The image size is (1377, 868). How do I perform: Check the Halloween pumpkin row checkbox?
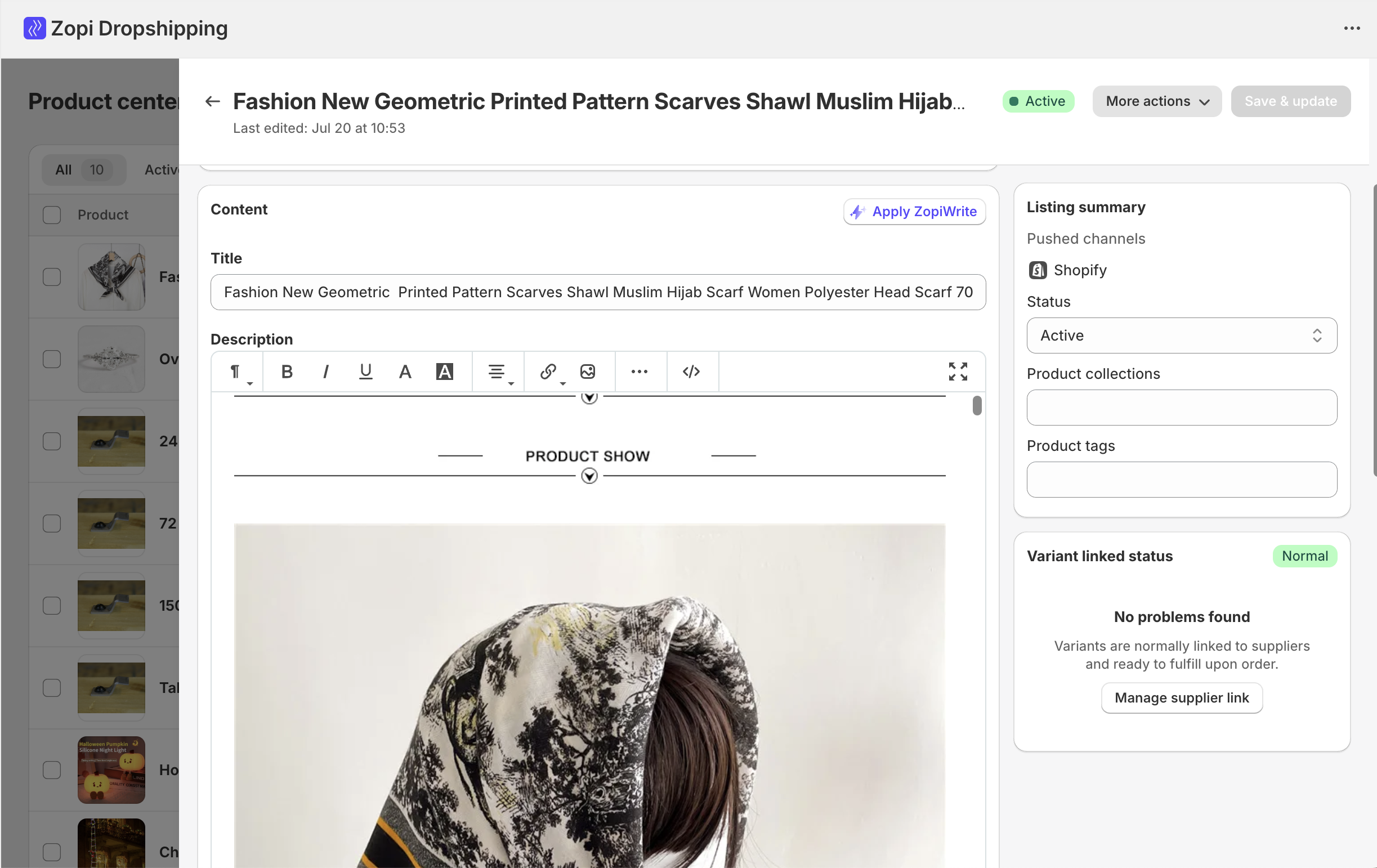pyautogui.click(x=51, y=770)
